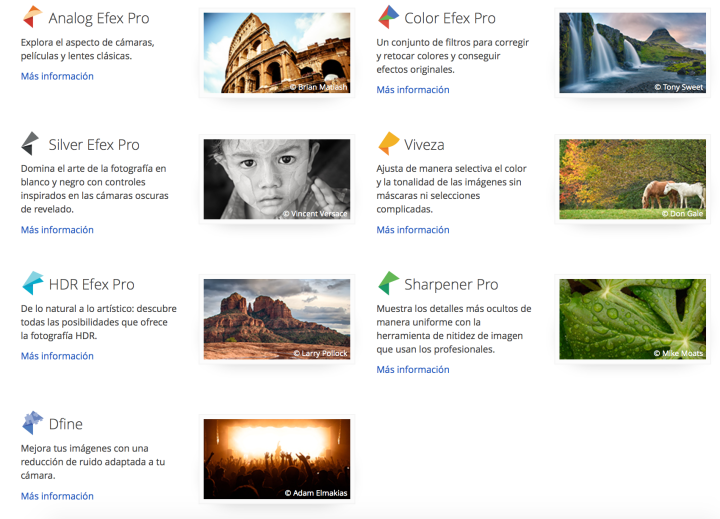Click the green leaf photo by Mike Moats
The height and width of the screenshot is (519, 720).
632,319
